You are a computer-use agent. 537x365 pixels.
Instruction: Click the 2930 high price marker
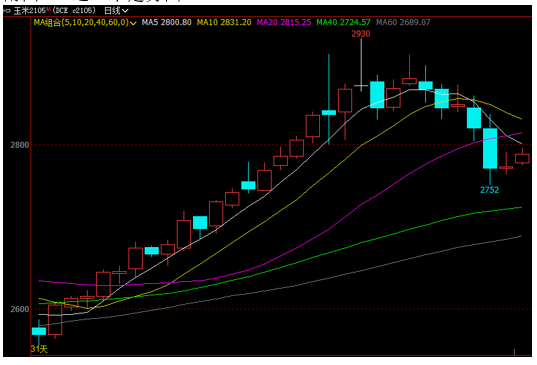361,34
